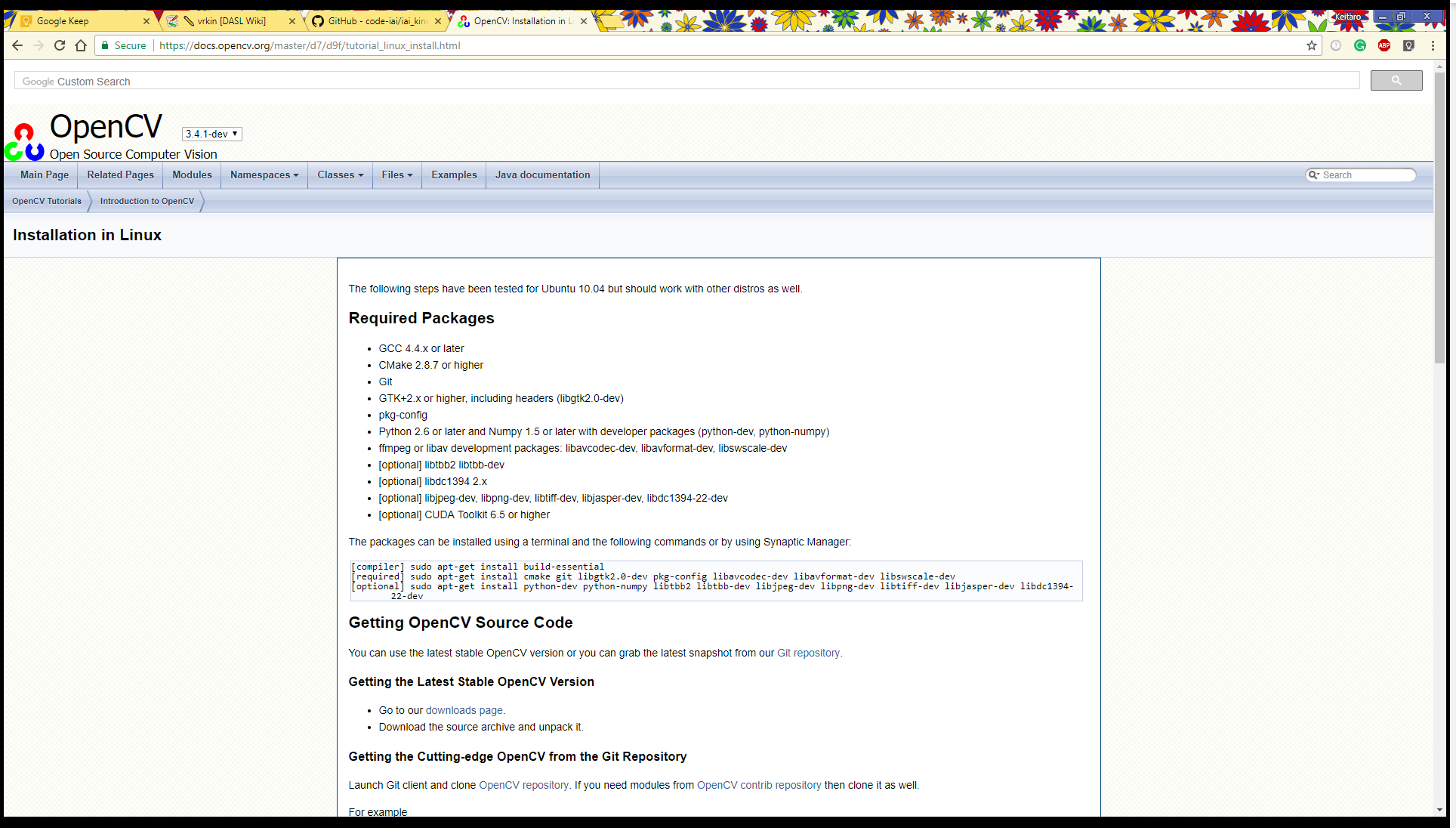1456x828 pixels.
Task: Close the Google Keep tab
Action: pos(147,21)
